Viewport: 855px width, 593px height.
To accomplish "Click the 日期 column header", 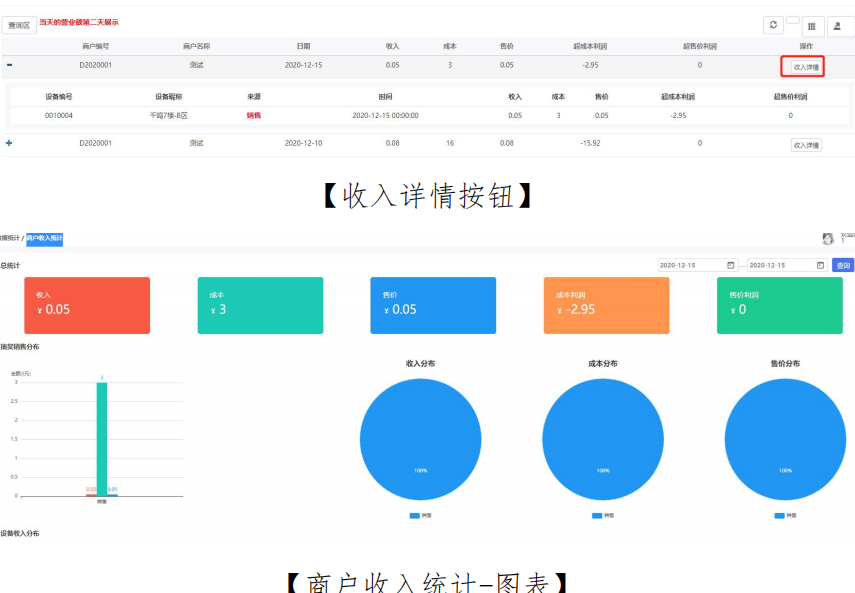I will coord(303,46).
